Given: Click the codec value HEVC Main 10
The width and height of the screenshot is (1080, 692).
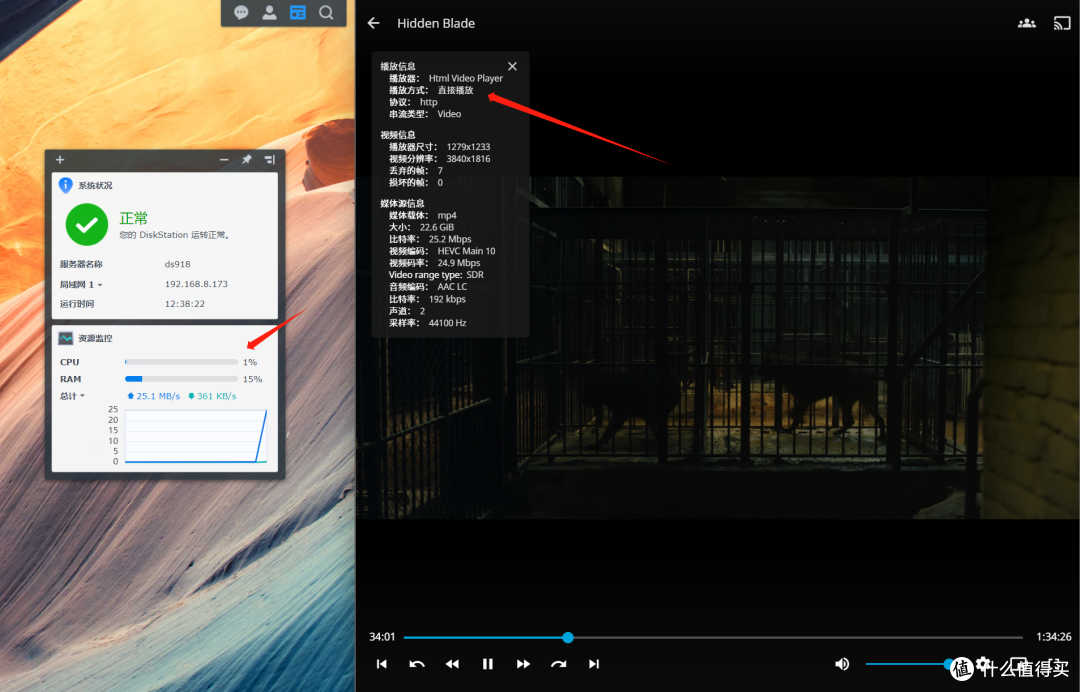Looking at the screenshot, I should click(466, 251).
